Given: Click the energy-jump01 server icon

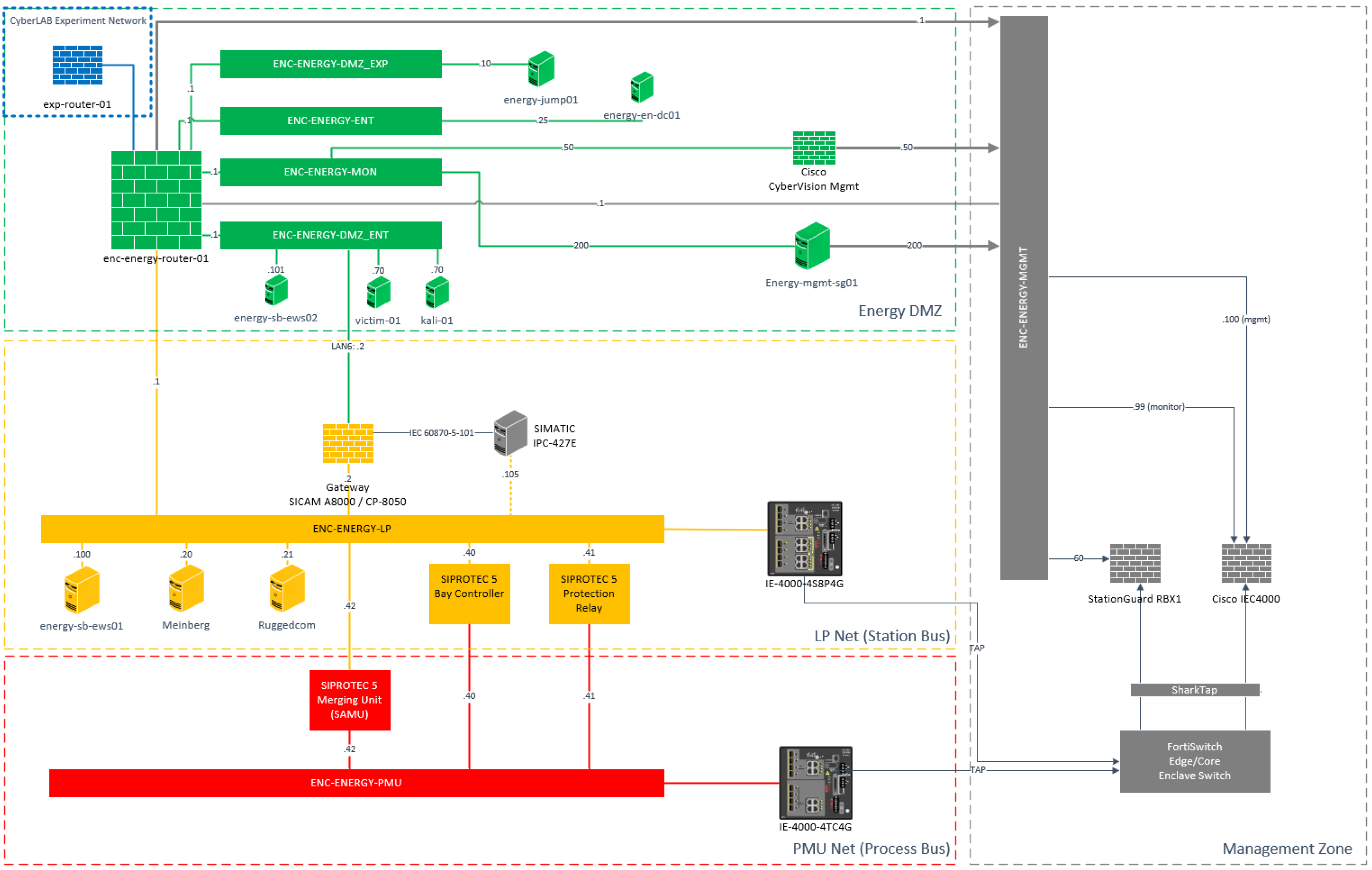Looking at the screenshot, I should pos(541,69).
